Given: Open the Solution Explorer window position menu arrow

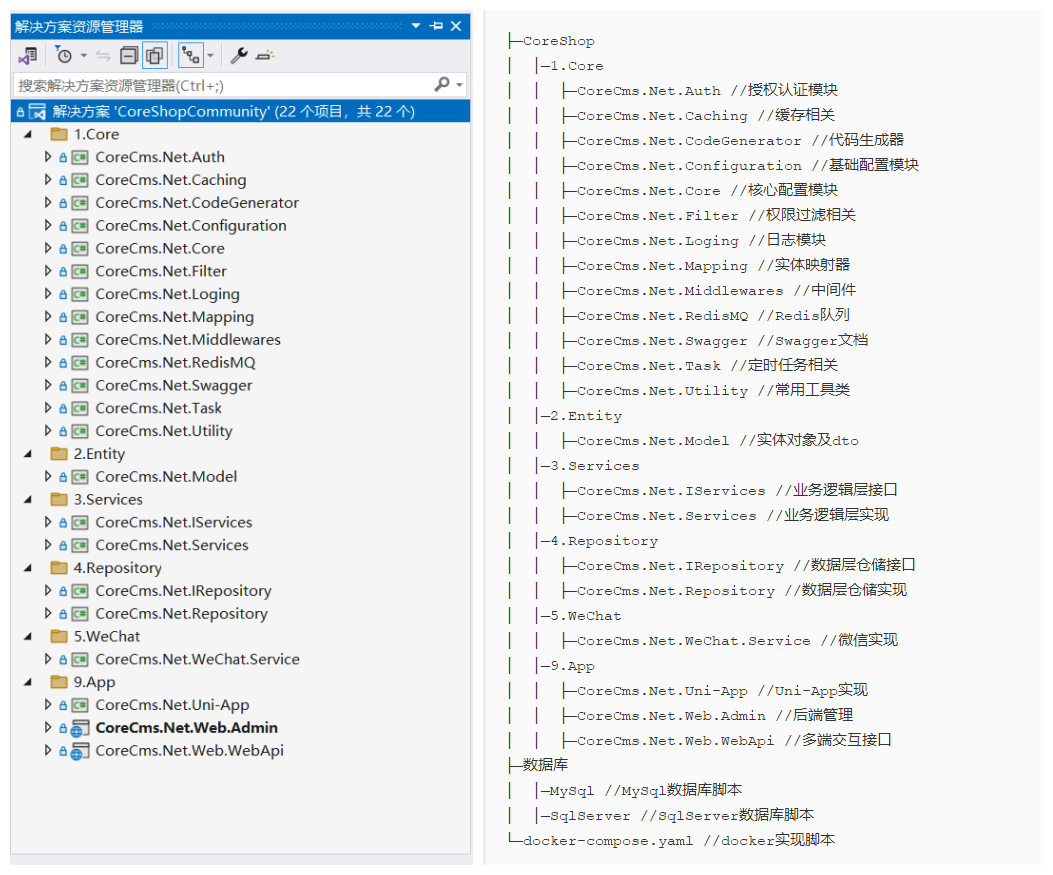Looking at the screenshot, I should pyautogui.click(x=416, y=26).
